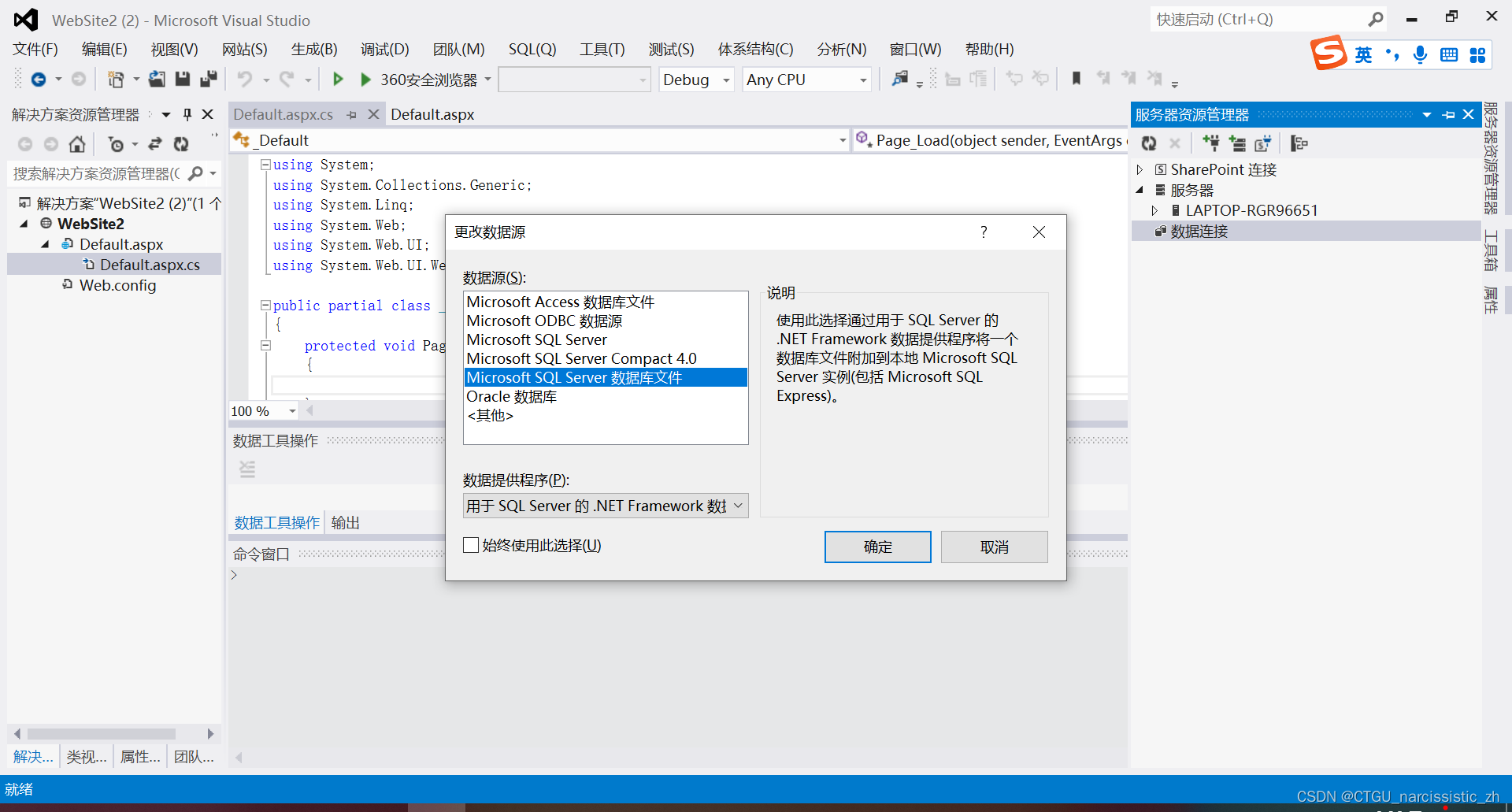Click the Server Explorer tree-view icon
Viewport: 1512px width, 812px height.
click(1299, 143)
